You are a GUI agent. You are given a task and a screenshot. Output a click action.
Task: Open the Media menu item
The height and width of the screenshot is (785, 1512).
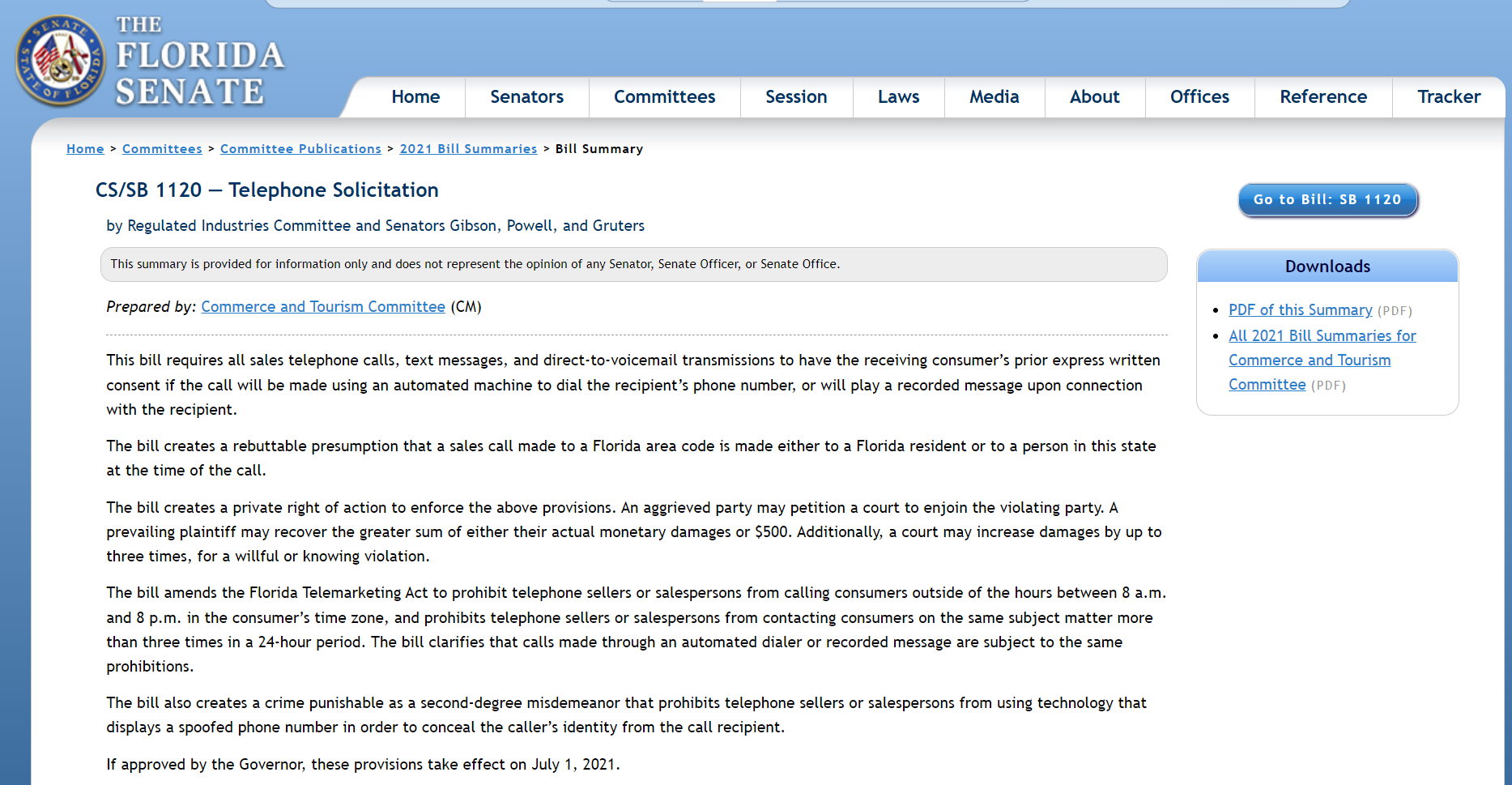(994, 97)
